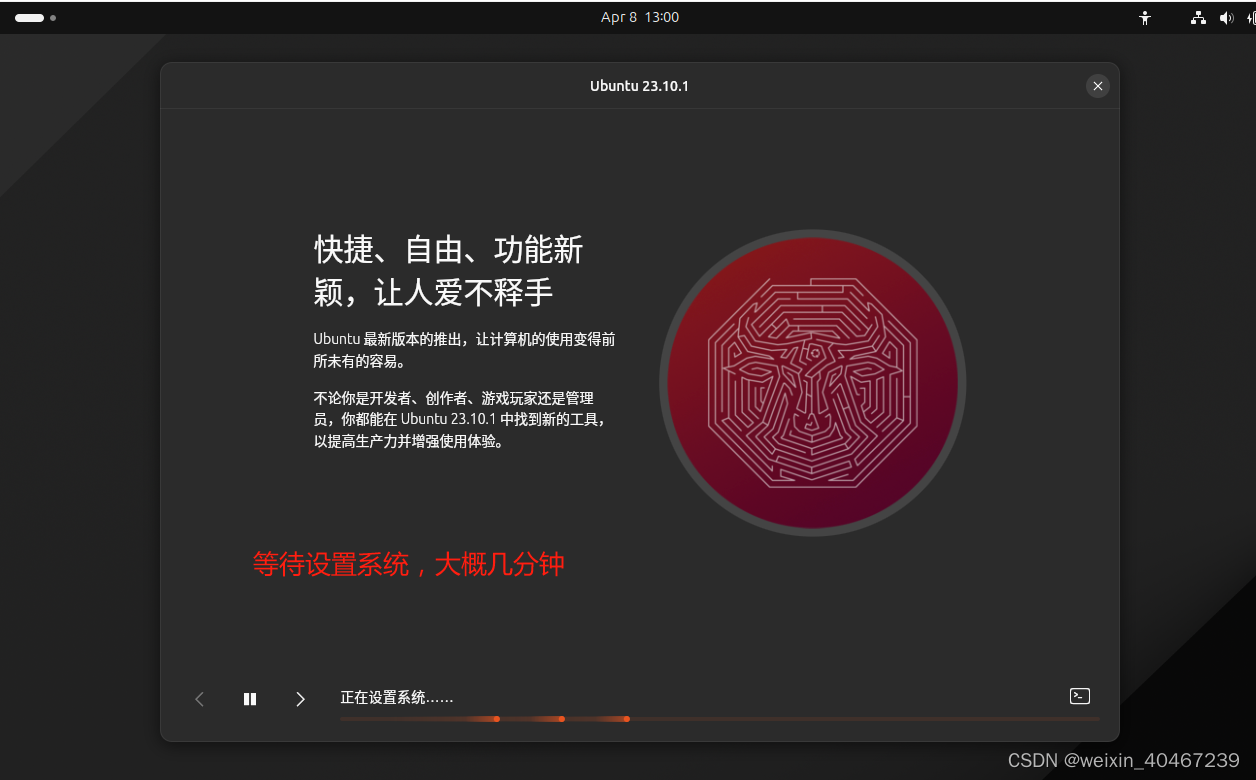1256x780 pixels.
Task: Open the Apr 8 13:00 clock menu
Action: coord(640,17)
